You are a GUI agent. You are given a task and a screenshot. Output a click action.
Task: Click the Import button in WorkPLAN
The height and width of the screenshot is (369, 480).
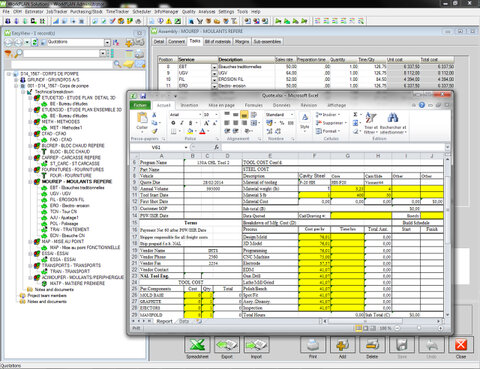pyautogui.click(x=256, y=345)
